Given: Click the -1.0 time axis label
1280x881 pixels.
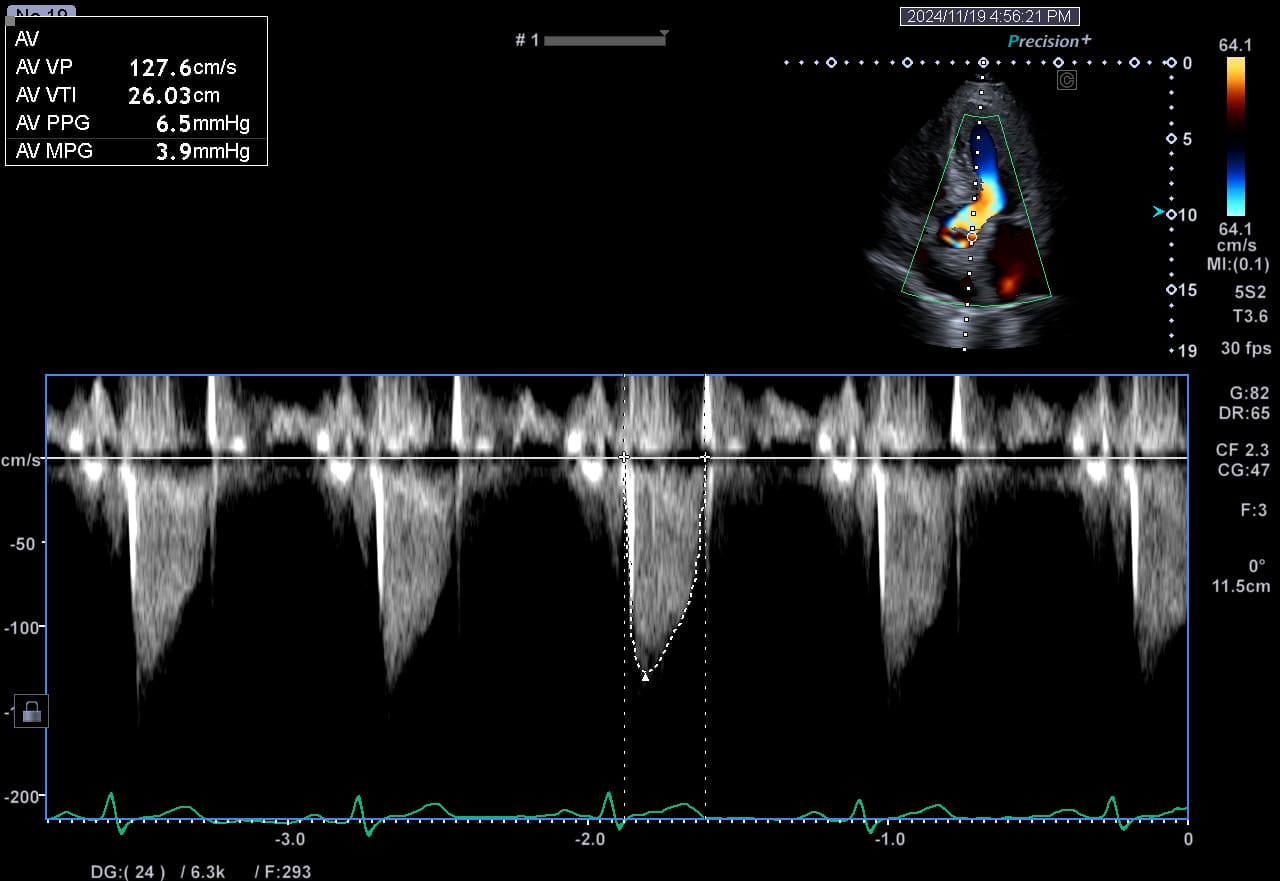Looking at the screenshot, I should click(x=890, y=839).
